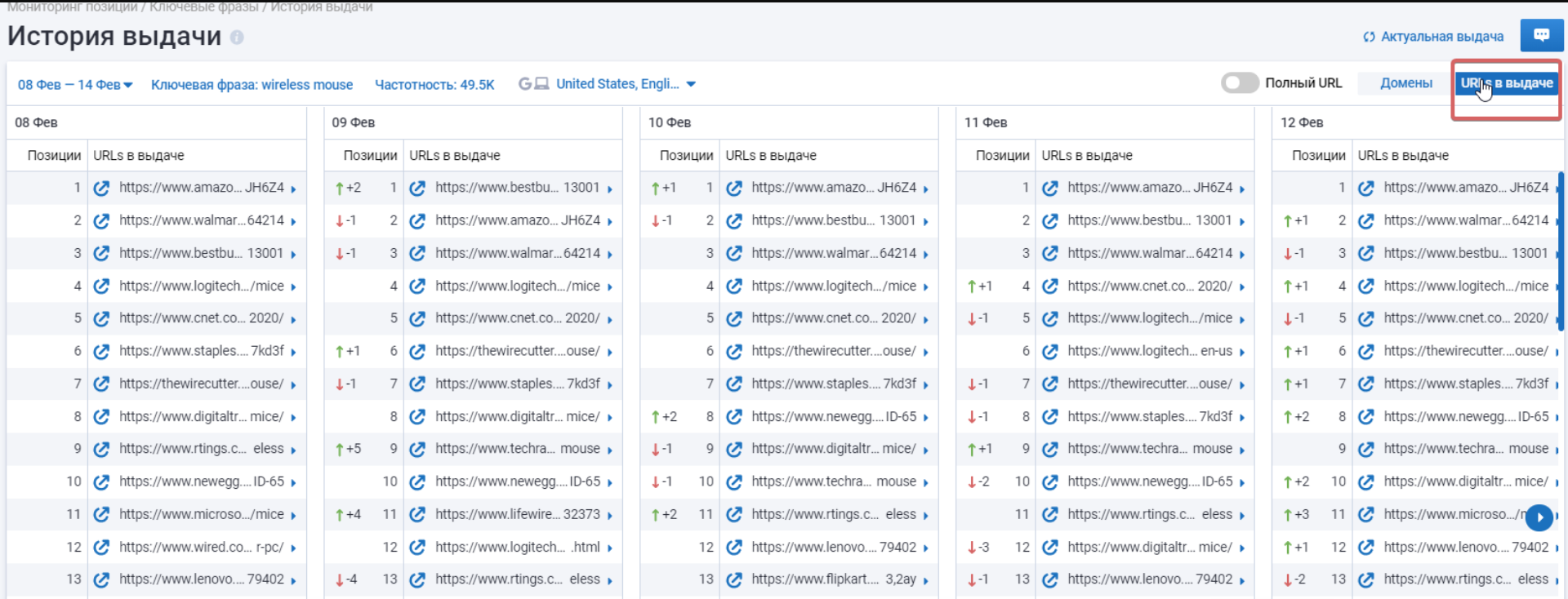This screenshot has height=599, width=1568.
Task: Switch to the Домены tab
Action: click(1405, 83)
